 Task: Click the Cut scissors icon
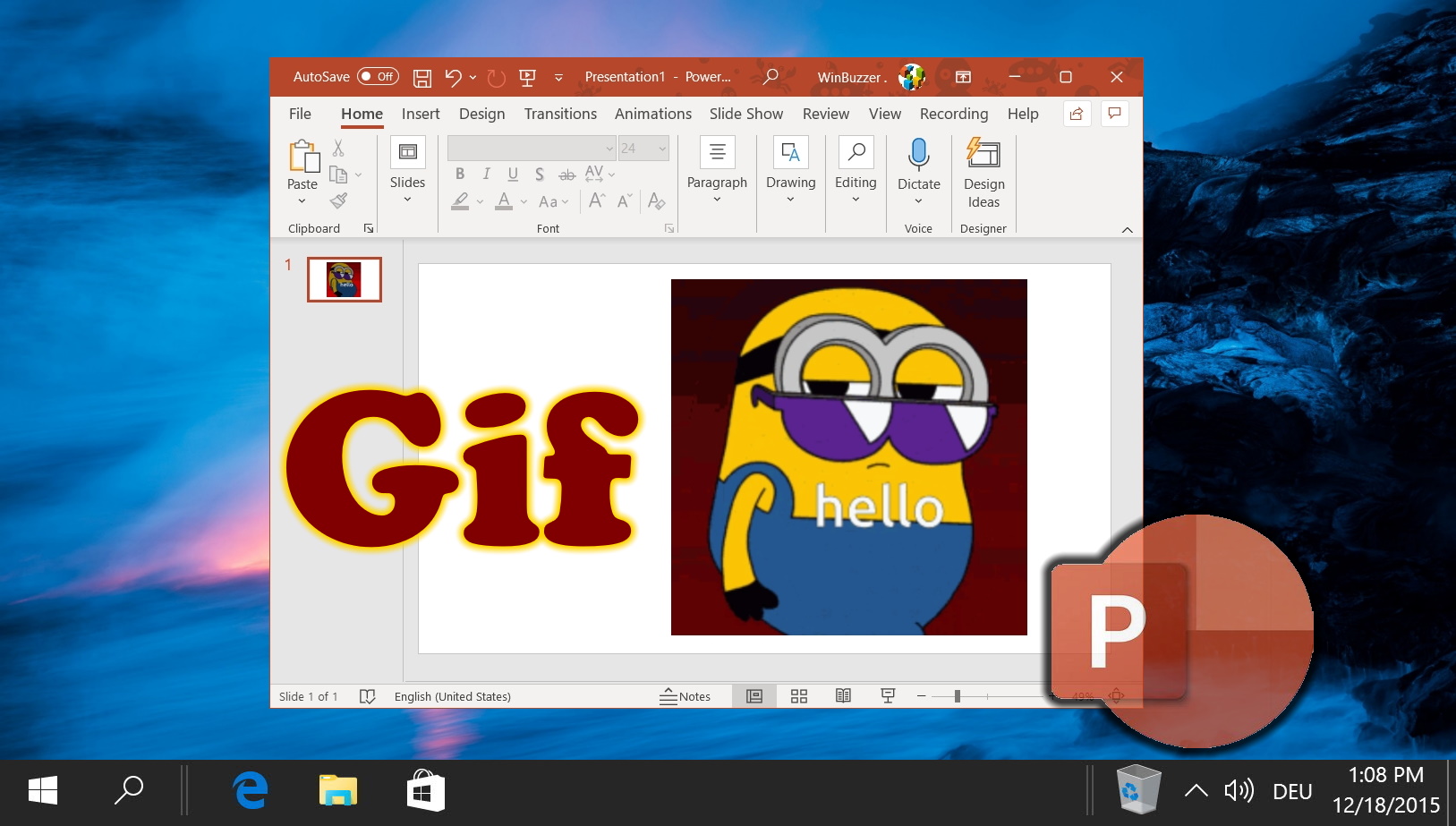click(338, 148)
